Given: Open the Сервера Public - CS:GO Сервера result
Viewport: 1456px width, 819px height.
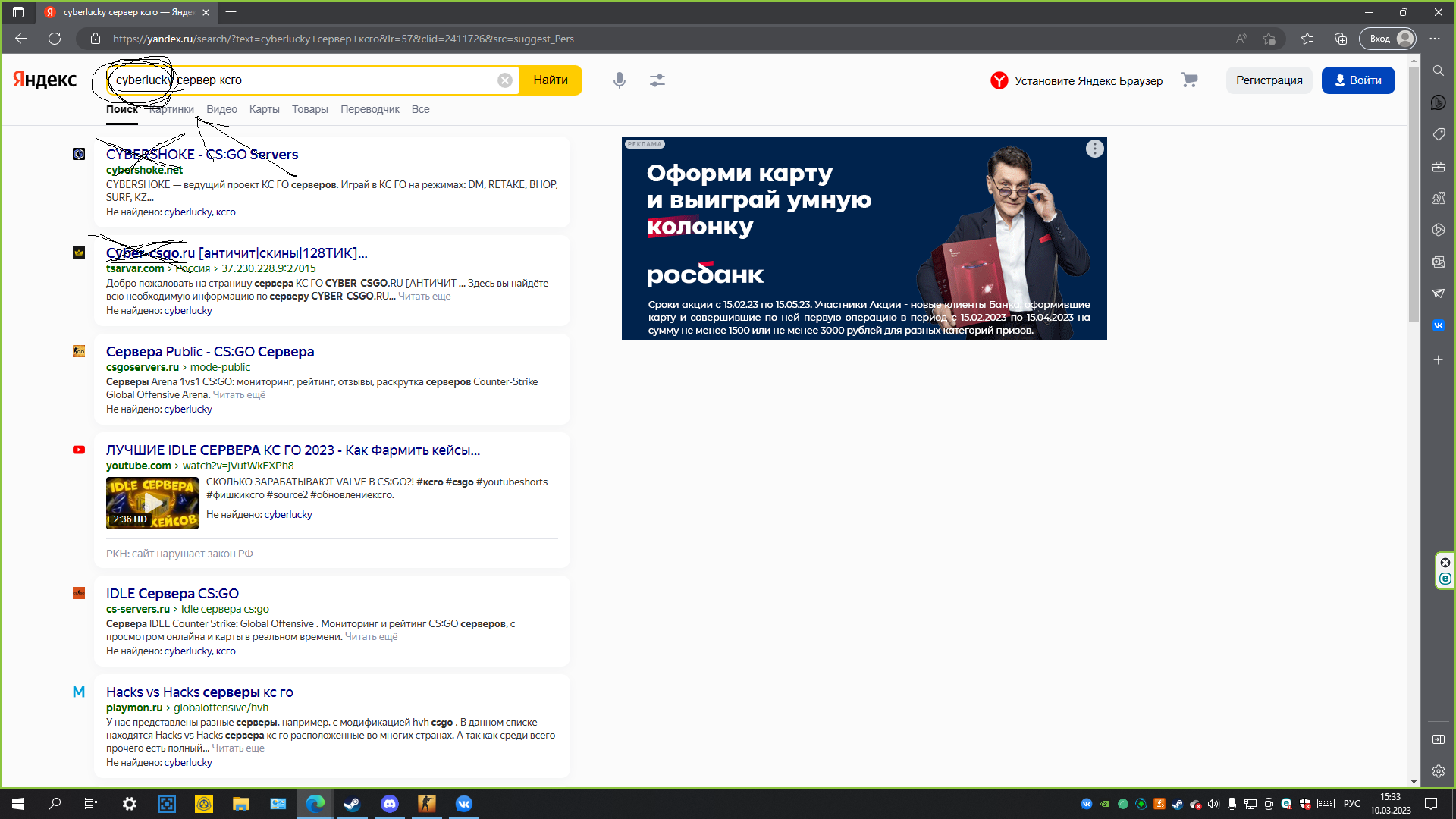Looking at the screenshot, I should pyautogui.click(x=210, y=351).
